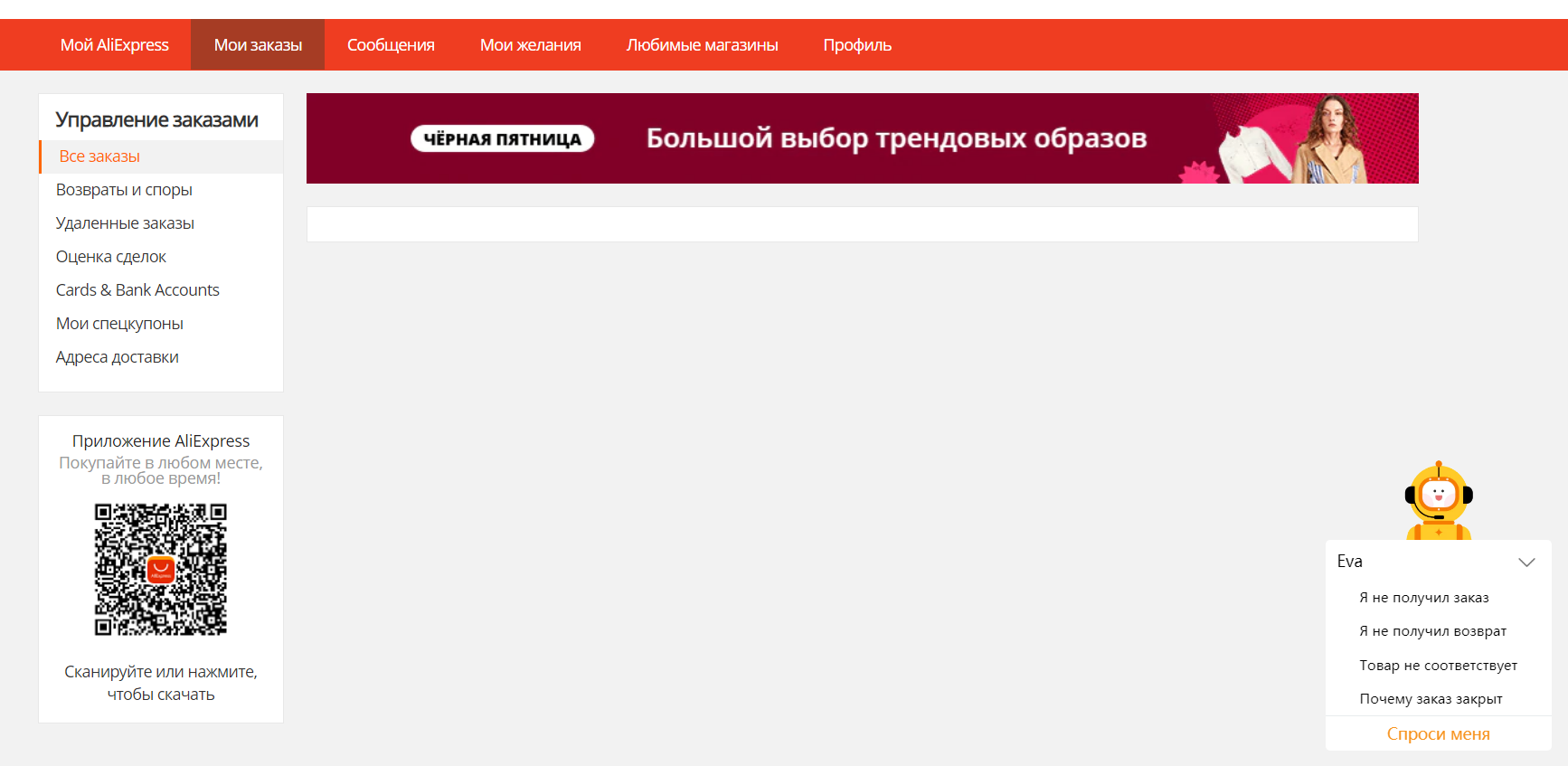This screenshot has width=1568, height=766.
Task: Click the Приложение AliExpress heading
Action: click(x=161, y=441)
